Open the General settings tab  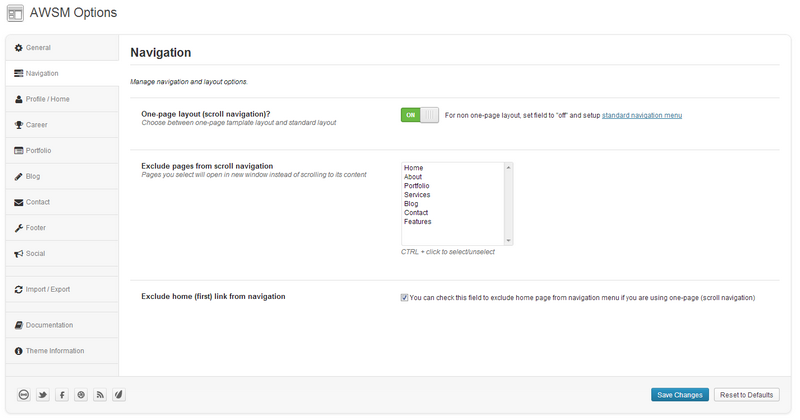coord(38,47)
